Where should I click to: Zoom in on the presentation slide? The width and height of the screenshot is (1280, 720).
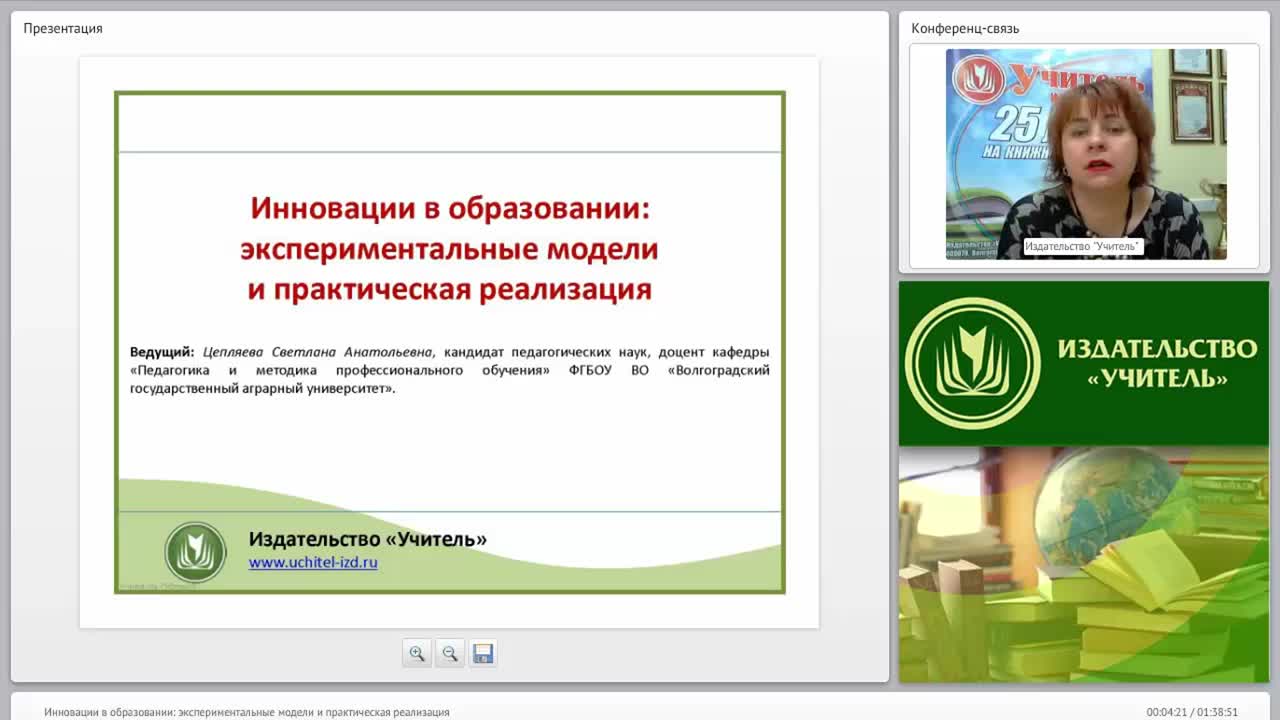[x=417, y=653]
